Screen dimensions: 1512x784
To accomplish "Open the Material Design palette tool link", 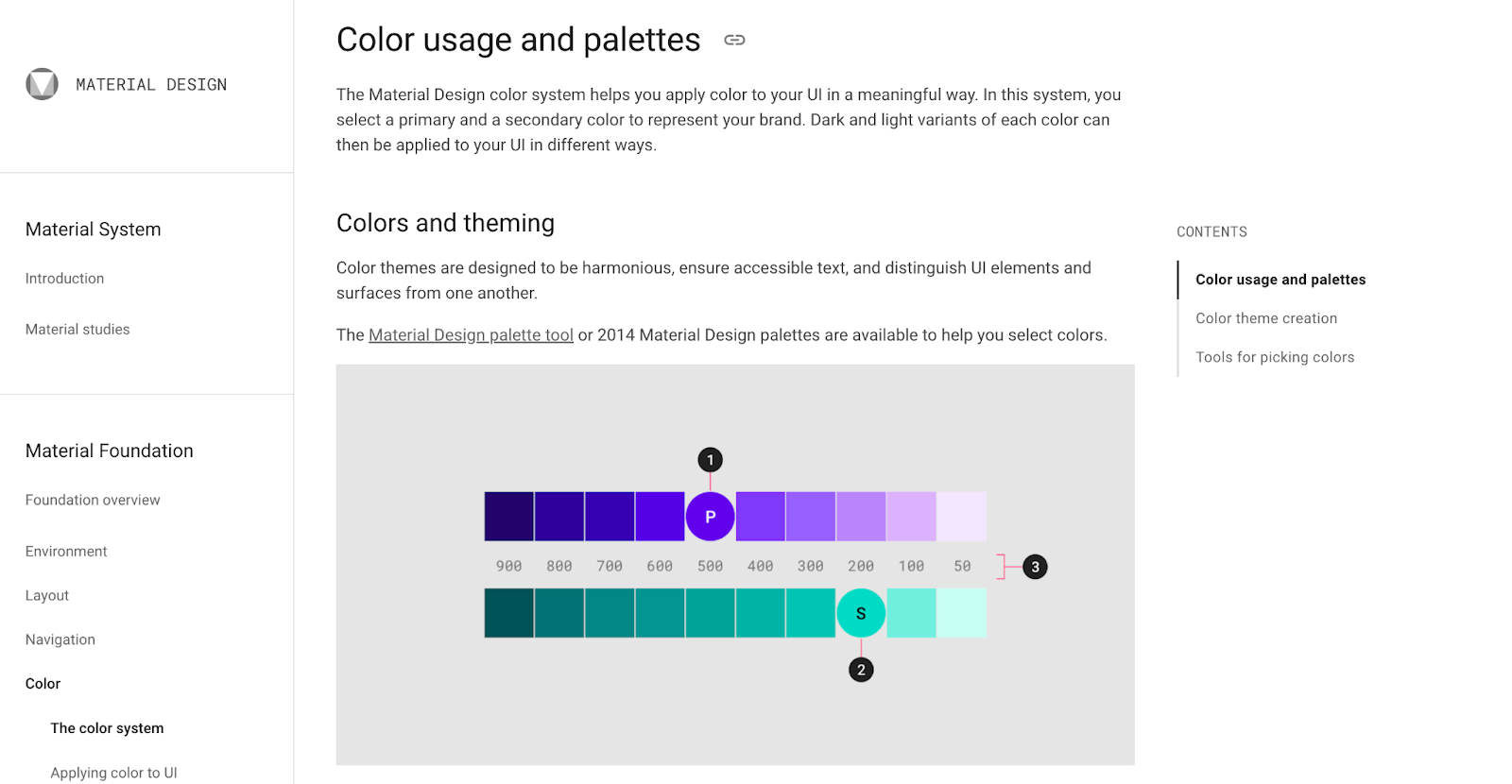I will [x=471, y=335].
